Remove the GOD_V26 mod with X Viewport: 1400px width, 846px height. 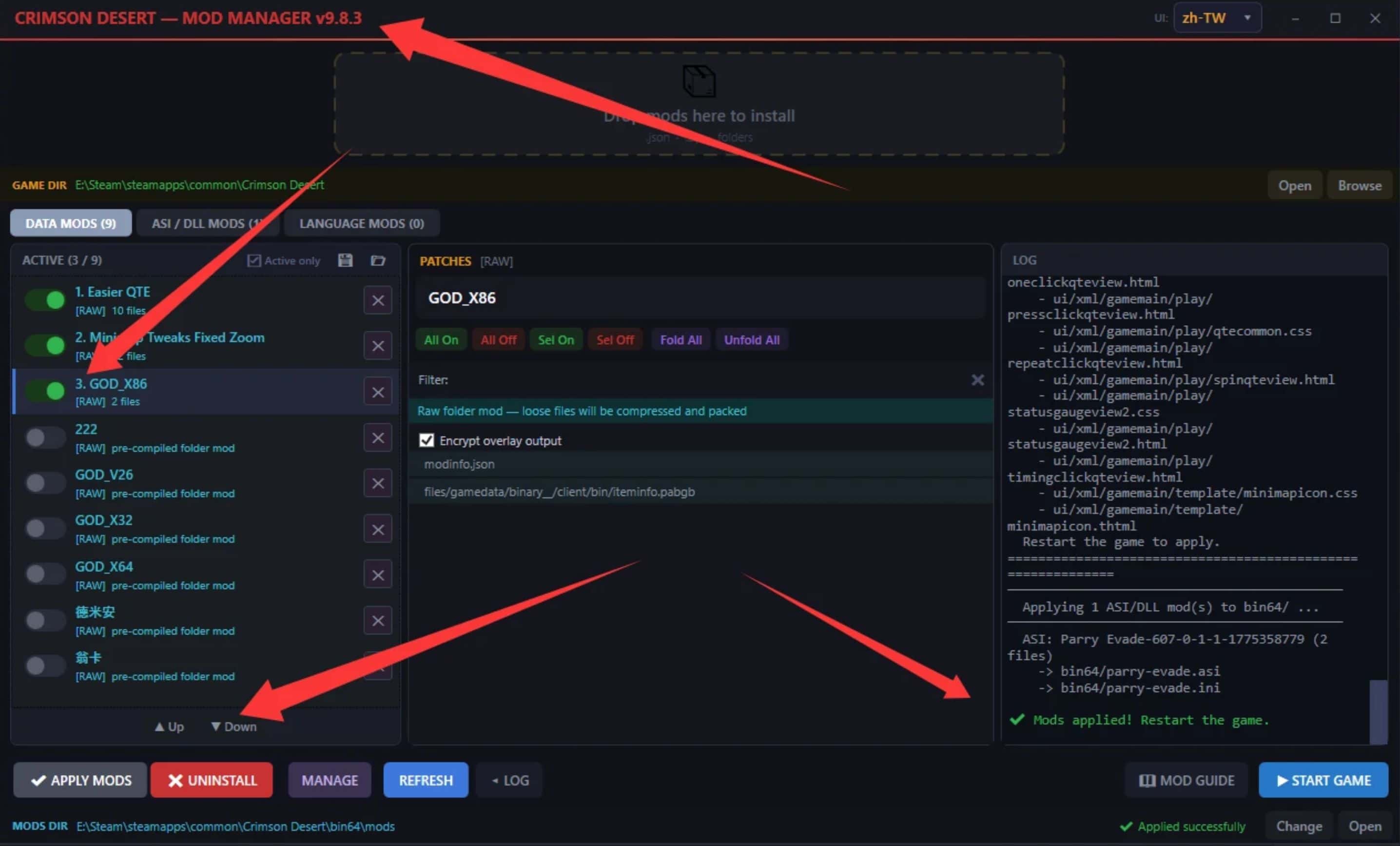point(378,483)
